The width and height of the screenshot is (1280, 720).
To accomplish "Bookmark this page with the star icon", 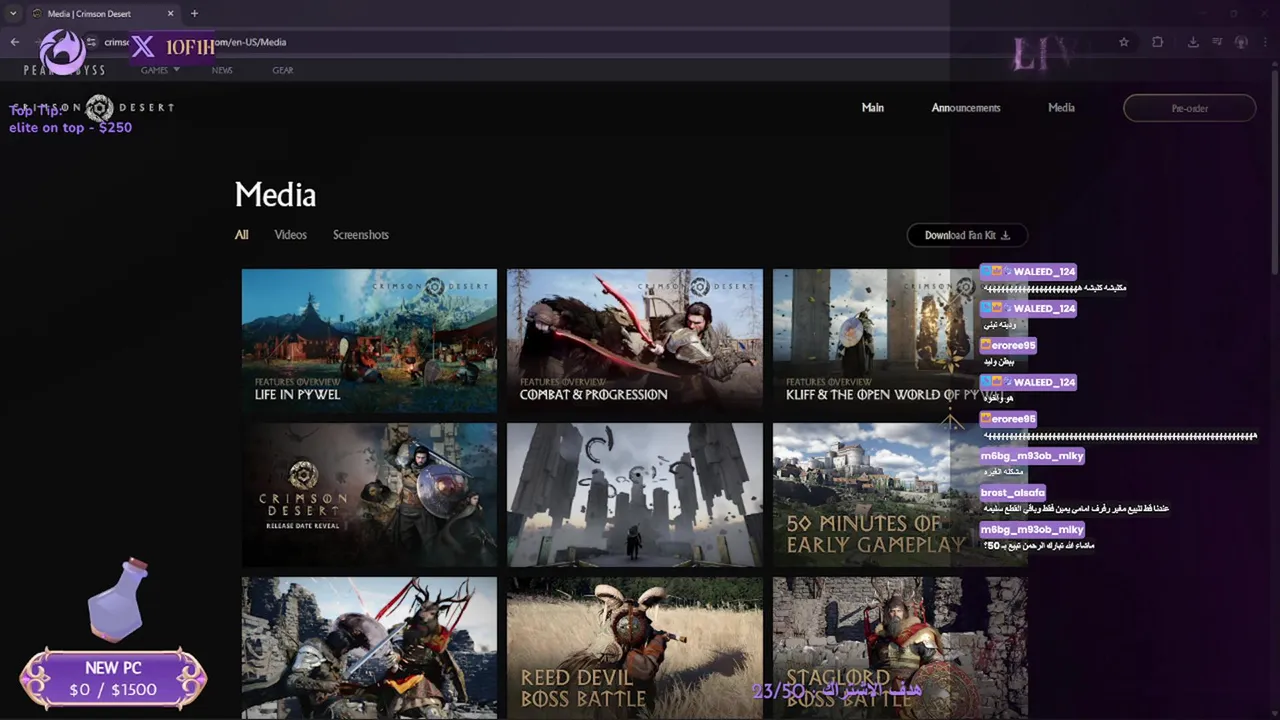I will [1124, 42].
